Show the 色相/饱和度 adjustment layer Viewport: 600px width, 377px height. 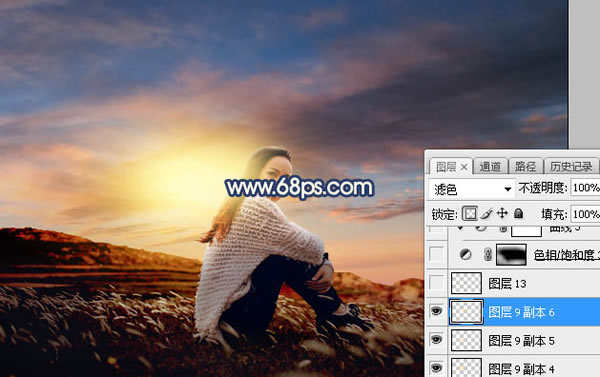tap(436, 255)
